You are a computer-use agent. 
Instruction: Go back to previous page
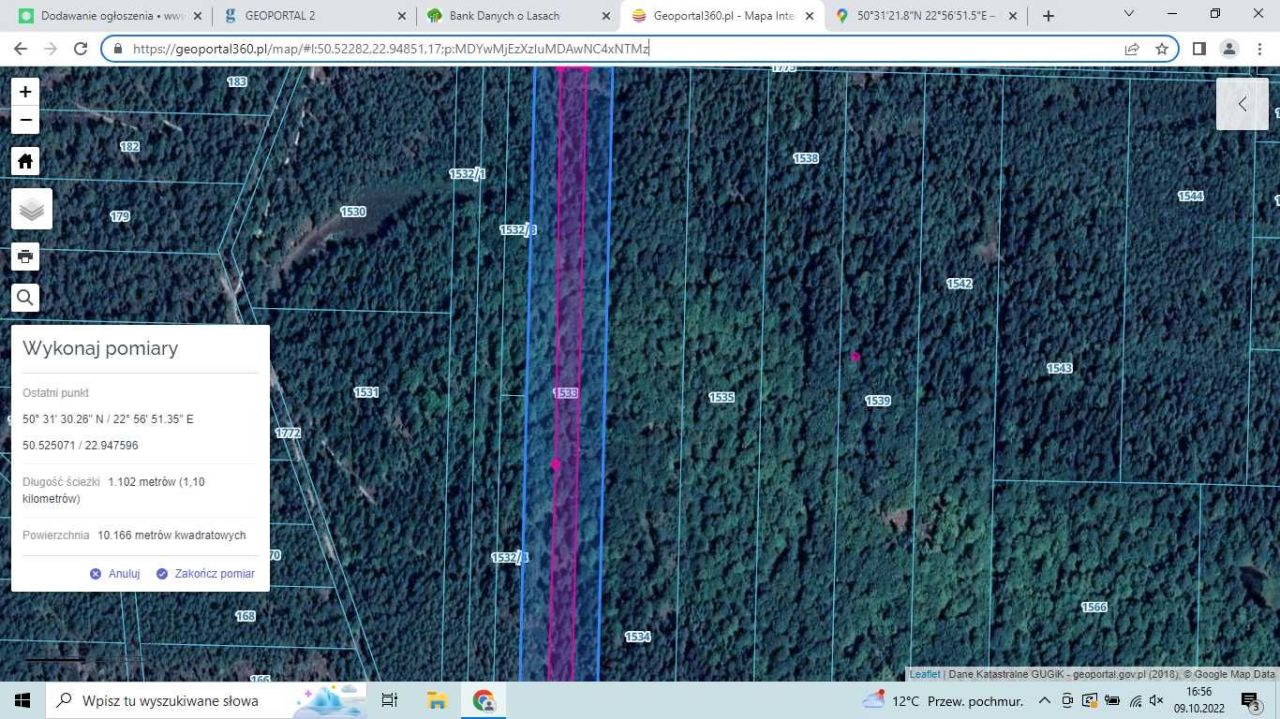click(20, 48)
